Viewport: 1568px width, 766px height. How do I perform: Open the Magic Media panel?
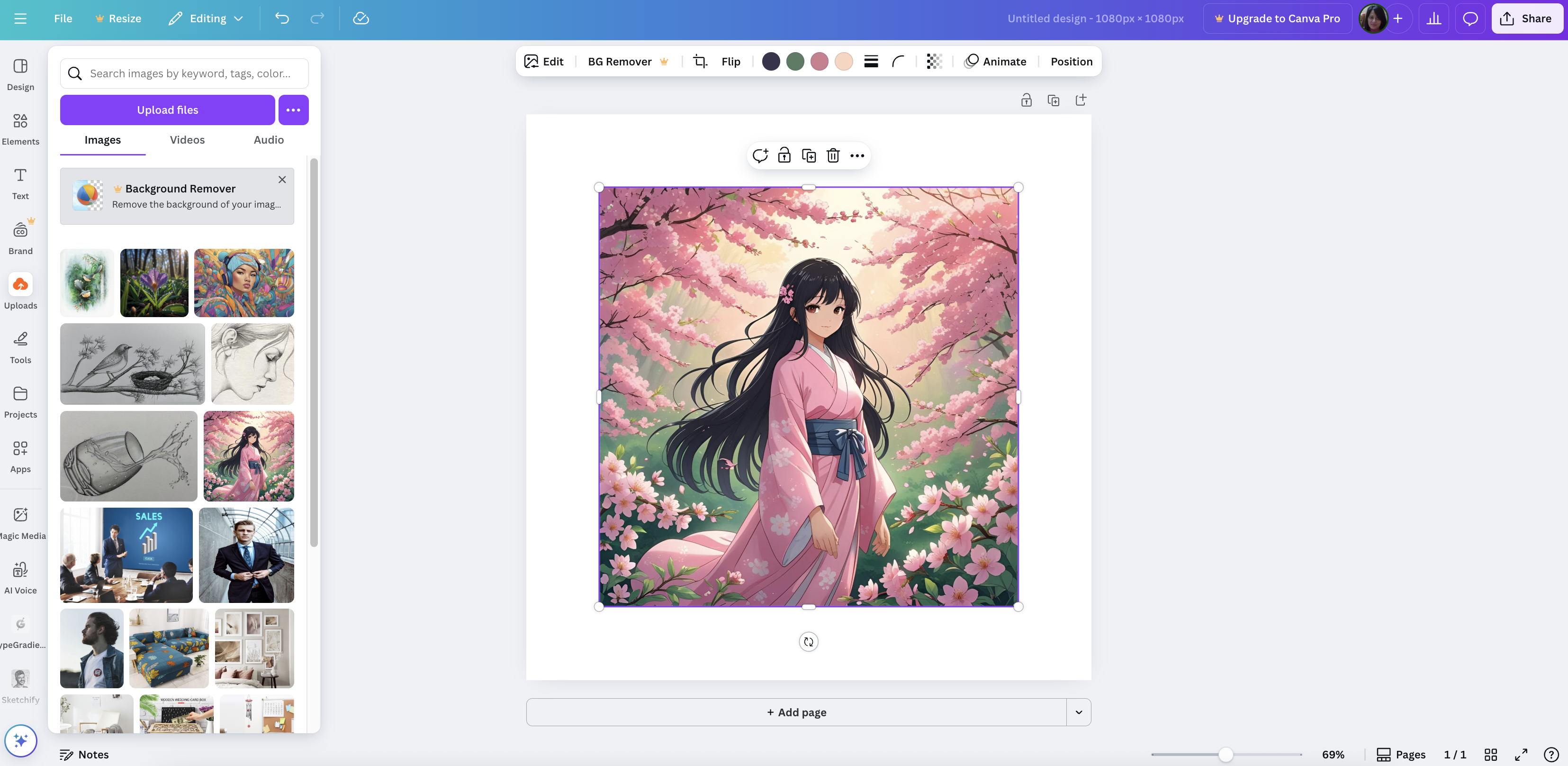(x=20, y=522)
